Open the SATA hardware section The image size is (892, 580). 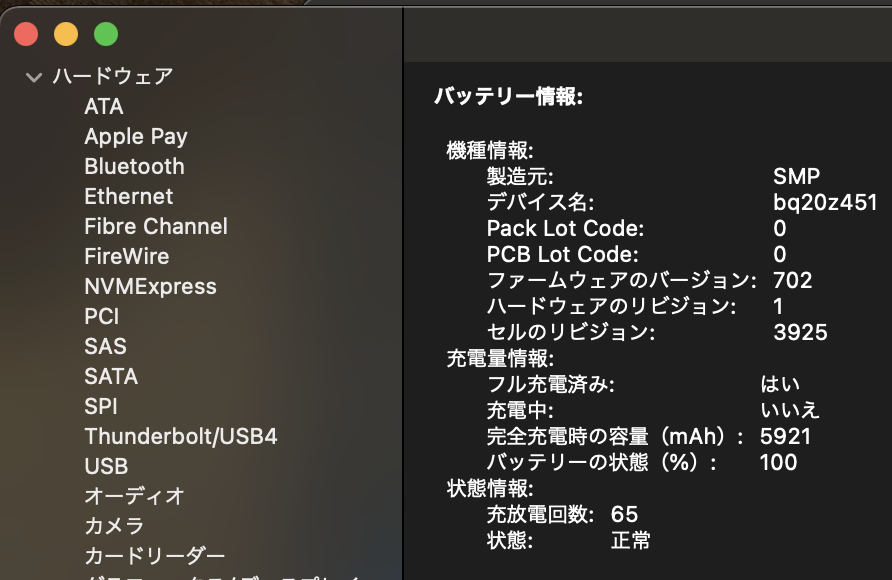(x=111, y=377)
